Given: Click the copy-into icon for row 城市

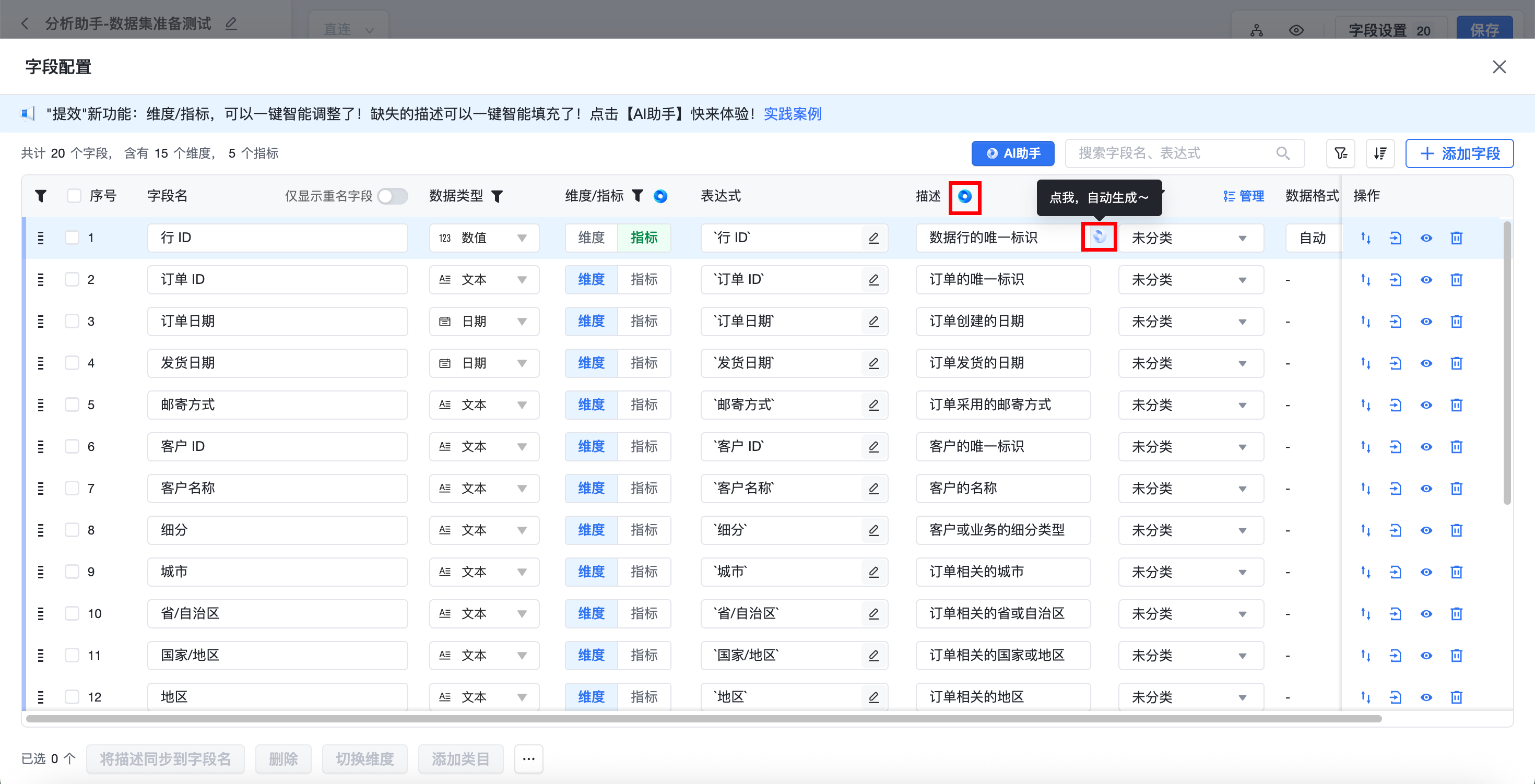Looking at the screenshot, I should click(x=1395, y=572).
